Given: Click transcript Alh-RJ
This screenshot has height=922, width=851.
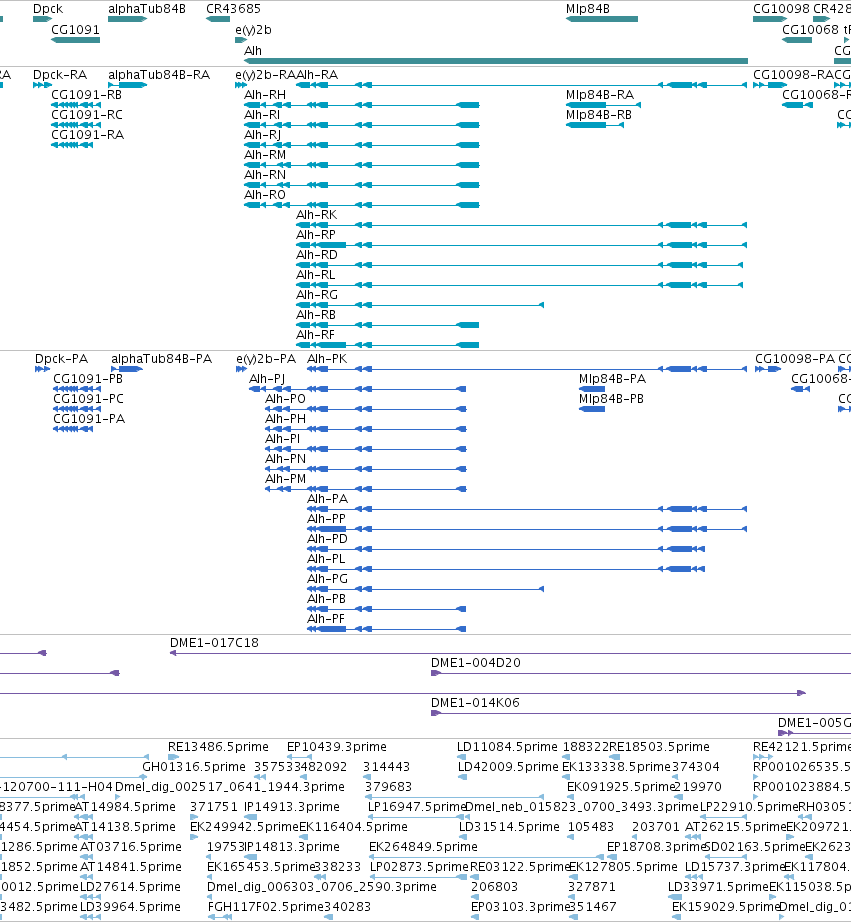Looking at the screenshot, I should coord(362,145).
